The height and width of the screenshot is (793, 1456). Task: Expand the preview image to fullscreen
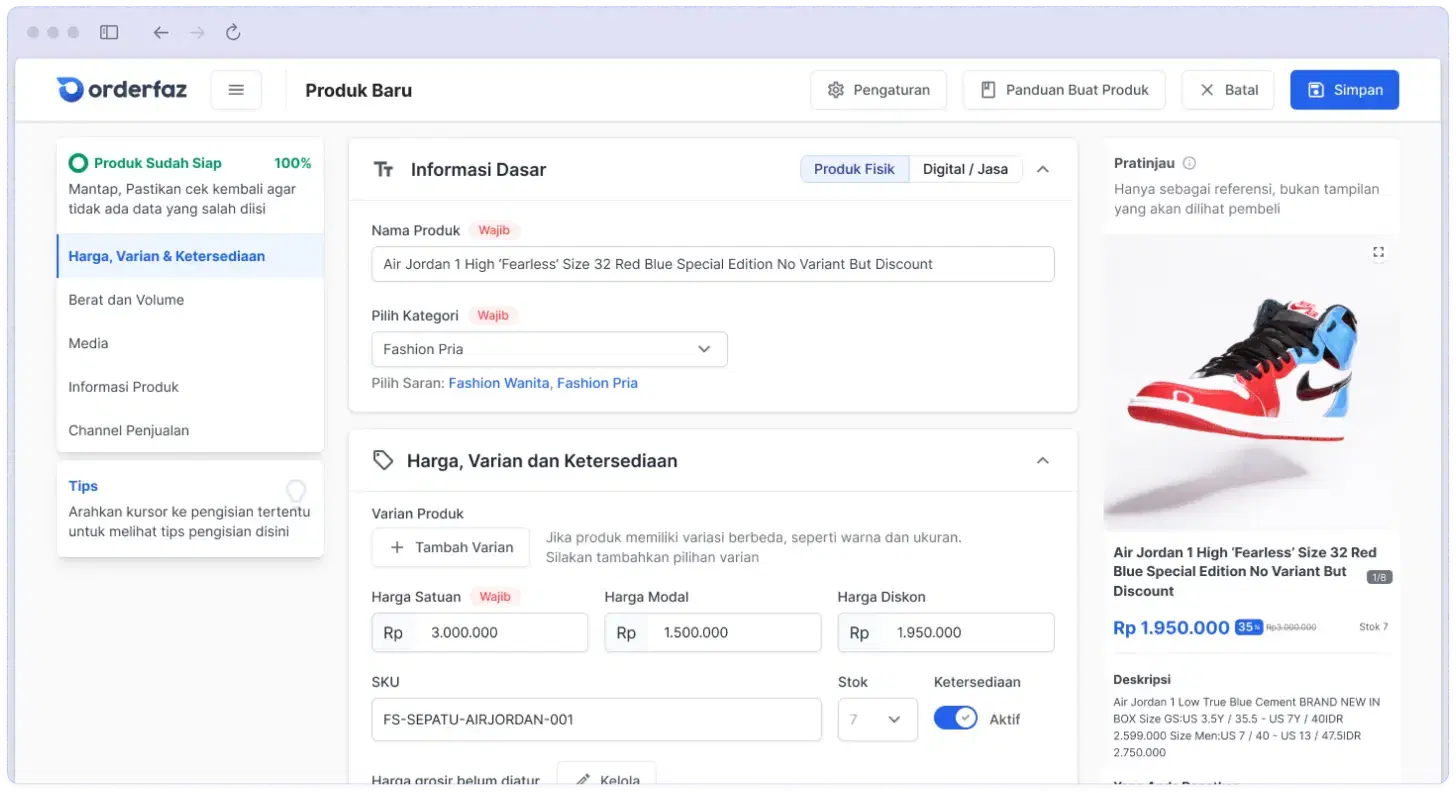[x=1378, y=252]
